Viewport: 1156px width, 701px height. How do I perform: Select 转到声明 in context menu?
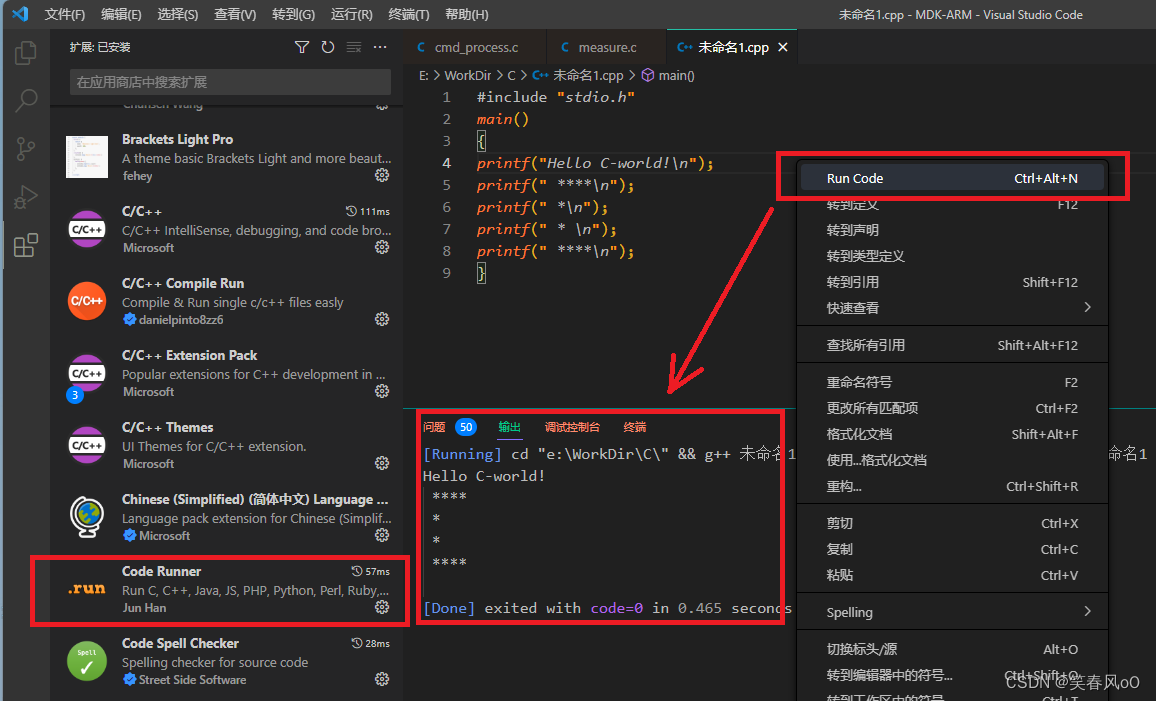(952, 230)
